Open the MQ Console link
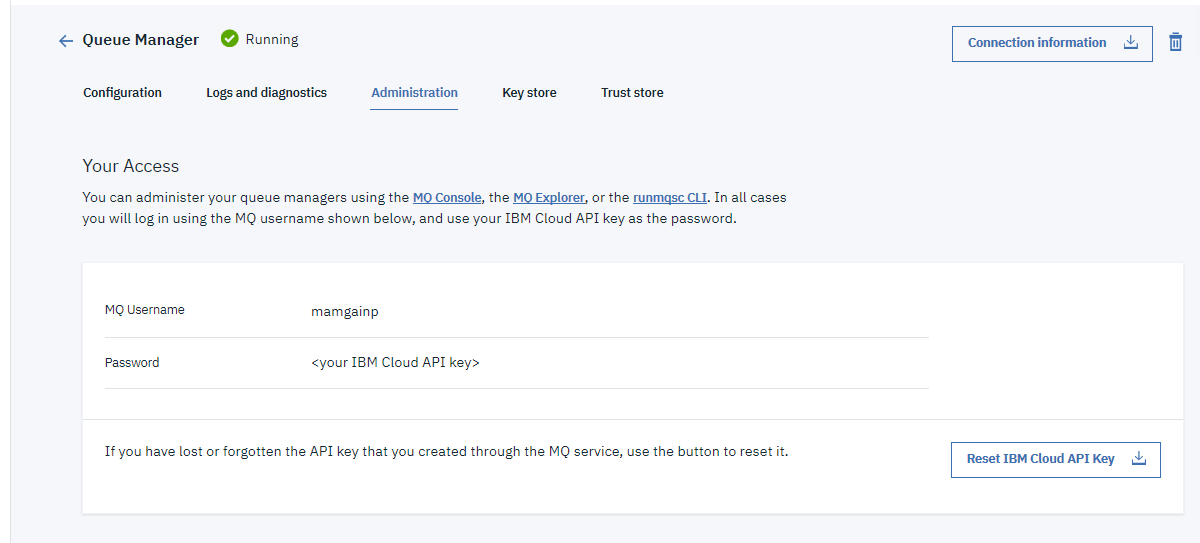The width and height of the screenshot is (1200, 543). click(x=447, y=198)
